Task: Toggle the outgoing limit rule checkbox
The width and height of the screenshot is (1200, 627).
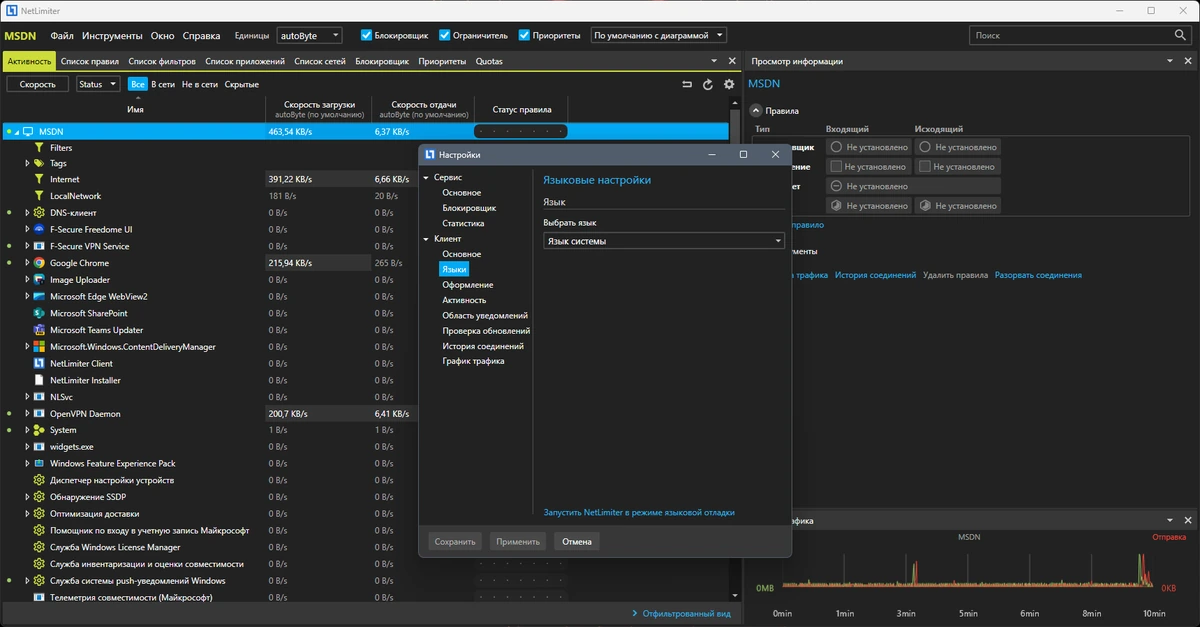Action: 925,167
